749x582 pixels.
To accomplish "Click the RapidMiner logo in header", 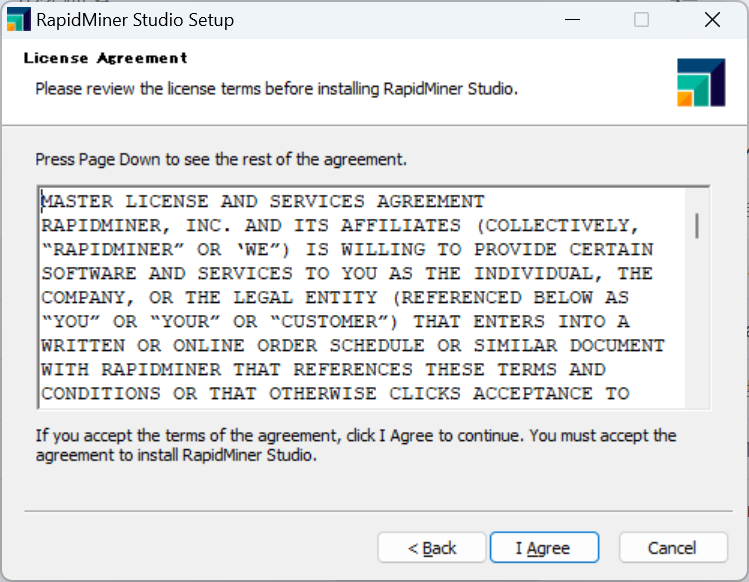I will pos(701,82).
